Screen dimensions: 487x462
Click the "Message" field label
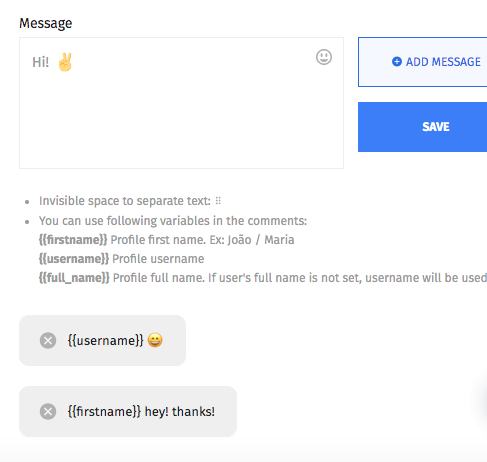[x=46, y=23]
